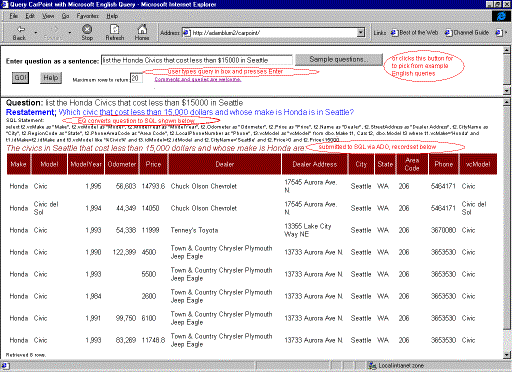Open the Go menu
Image resolution: width=512 pixels, height=384 pixels.
65,16
